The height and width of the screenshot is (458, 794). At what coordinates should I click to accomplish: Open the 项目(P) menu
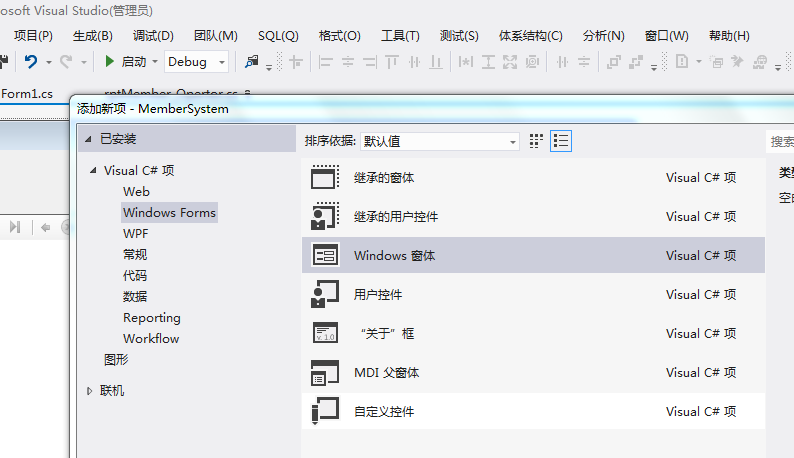click(33, 36)
